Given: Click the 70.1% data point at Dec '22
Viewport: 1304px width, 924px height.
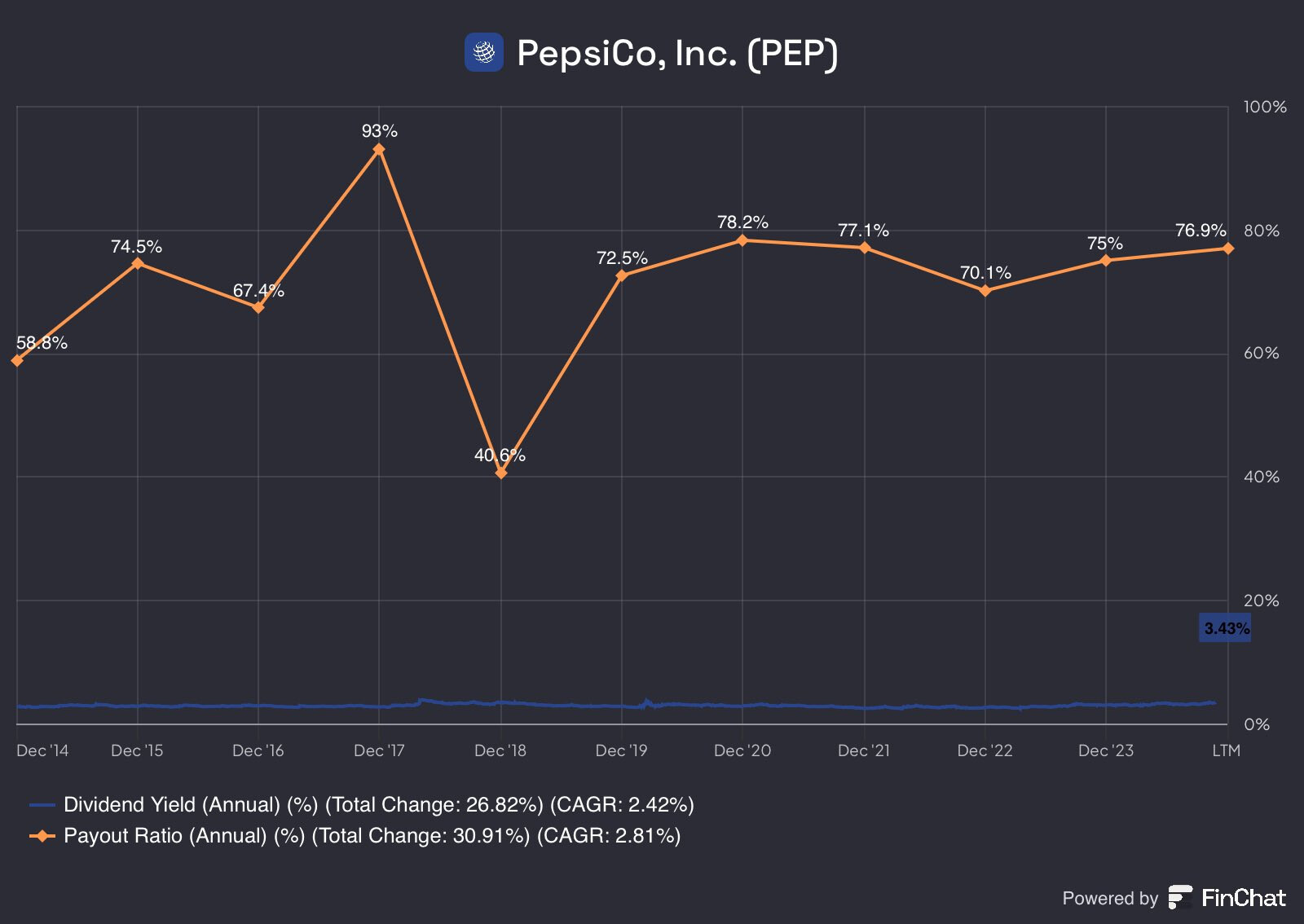Looking at the screenshot, I should click(x=985, y=291).
